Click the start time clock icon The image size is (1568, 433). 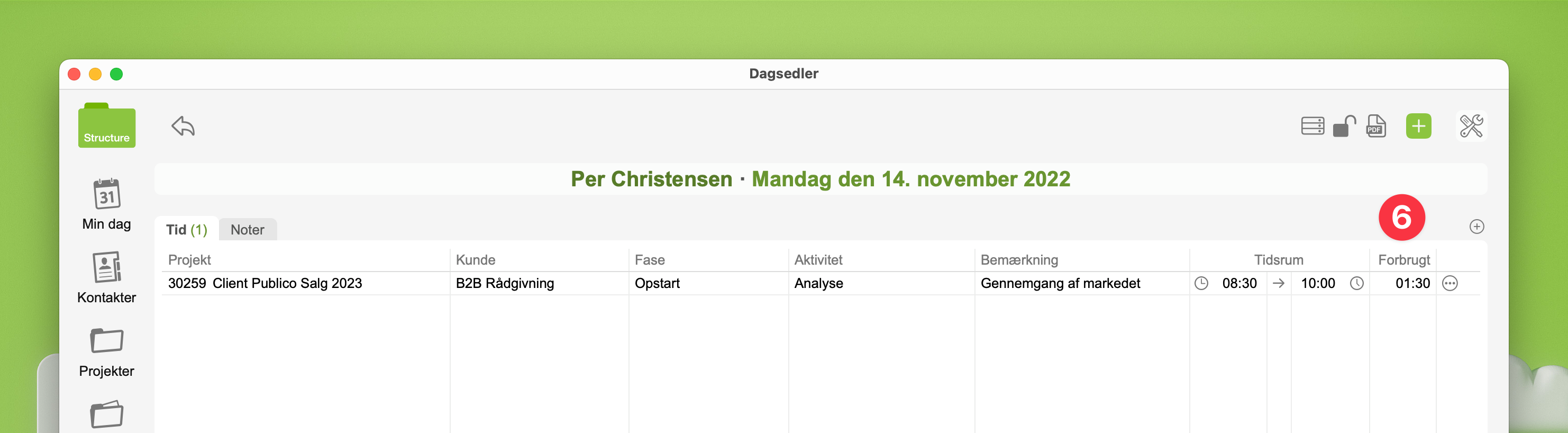tap(1201, 283)
